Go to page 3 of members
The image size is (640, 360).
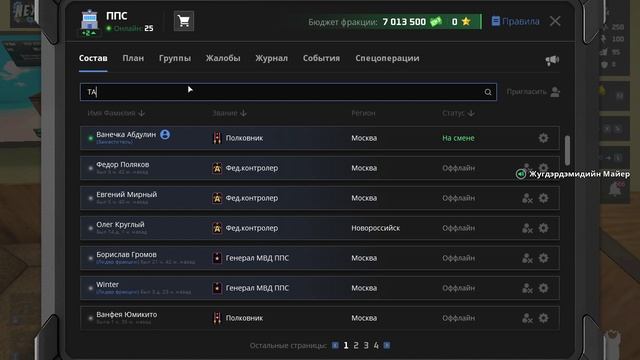point(366,345)
